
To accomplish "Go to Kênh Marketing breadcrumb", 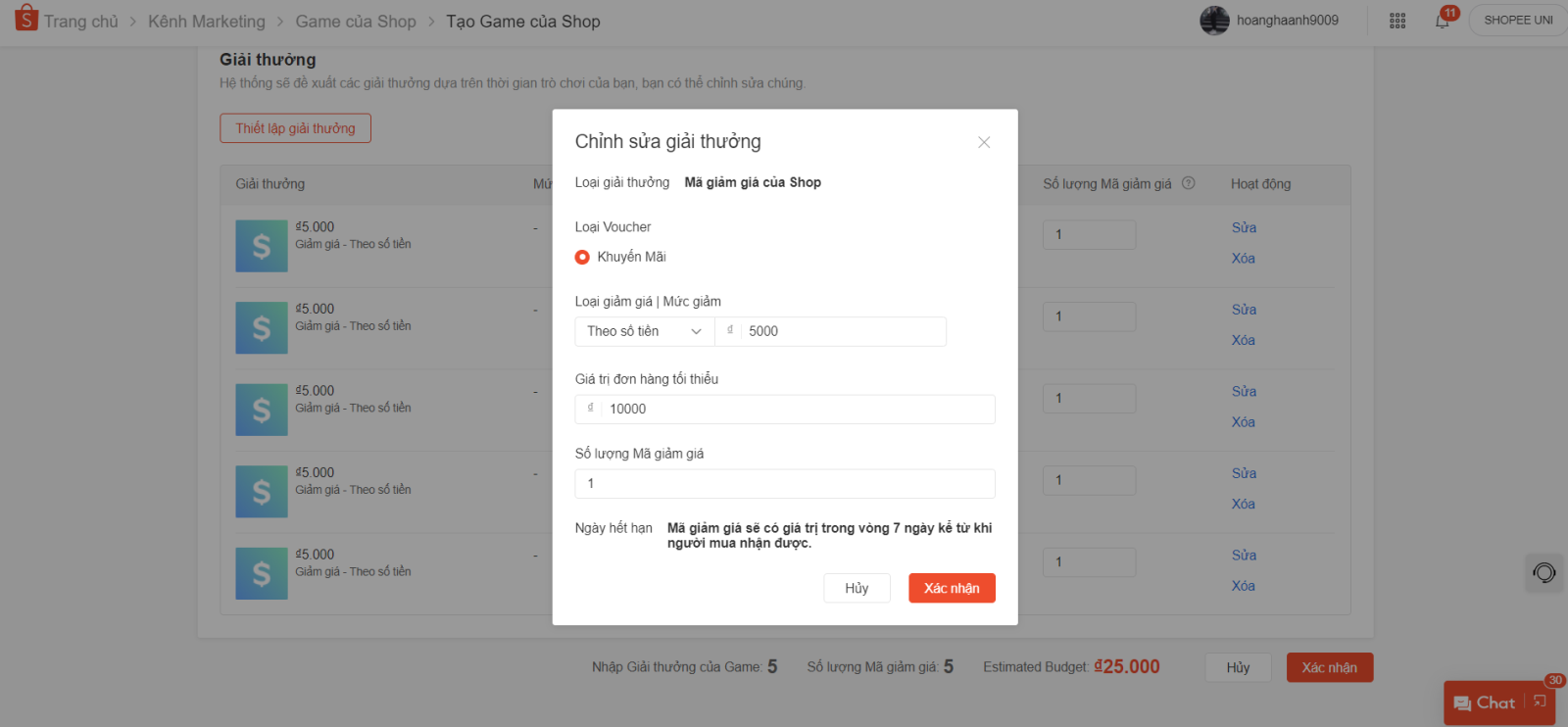I will (207, 22).
